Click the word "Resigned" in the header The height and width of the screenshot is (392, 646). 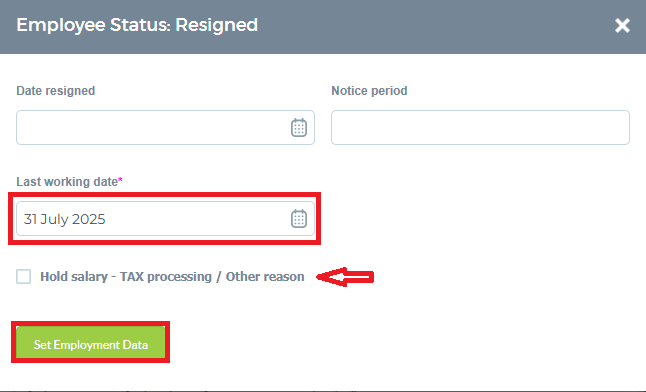click(x=217, y=26)
